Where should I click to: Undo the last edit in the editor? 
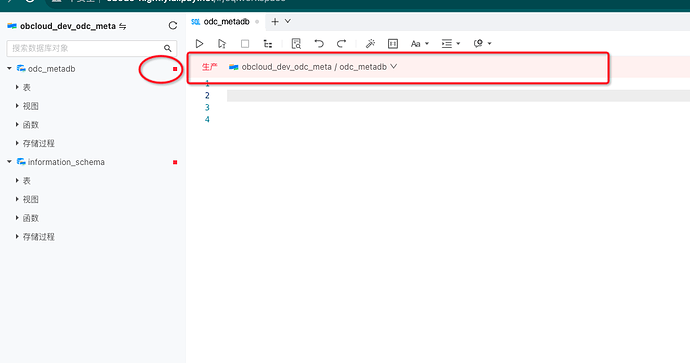tap(319, 44)
